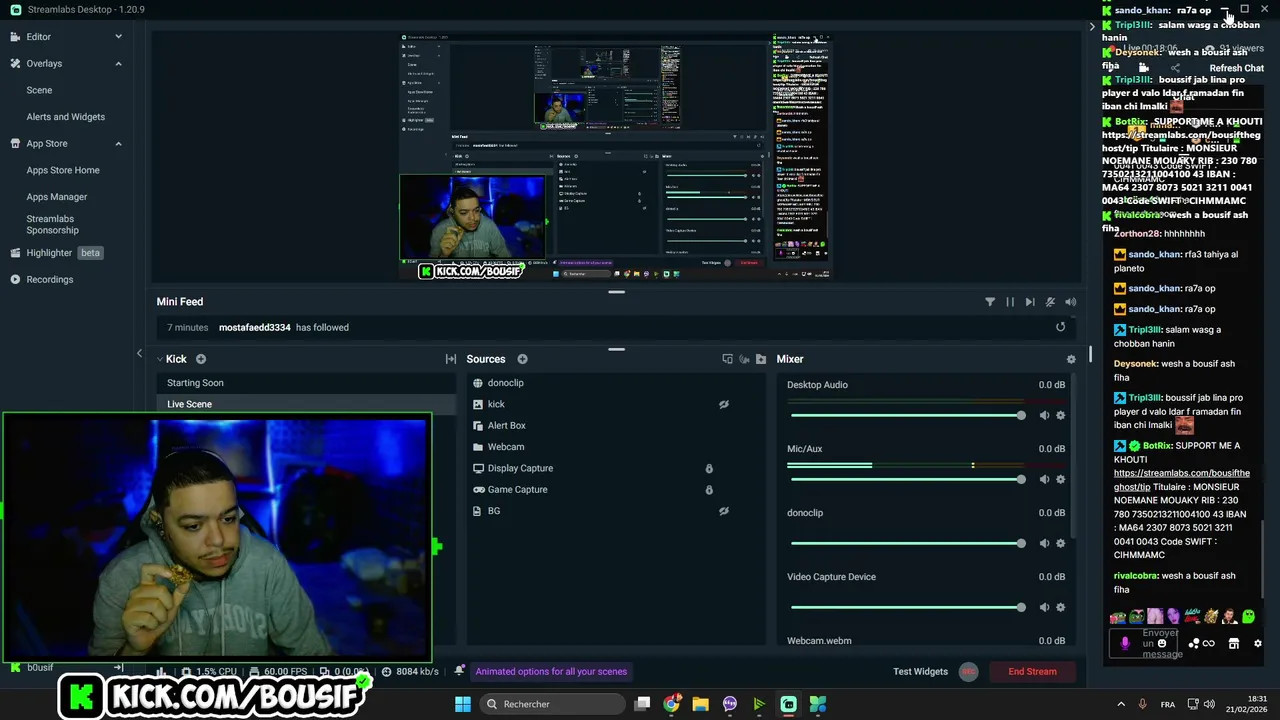Add a new source with plus icon
Screen dimensions: 1280x720
pos(522,359)
